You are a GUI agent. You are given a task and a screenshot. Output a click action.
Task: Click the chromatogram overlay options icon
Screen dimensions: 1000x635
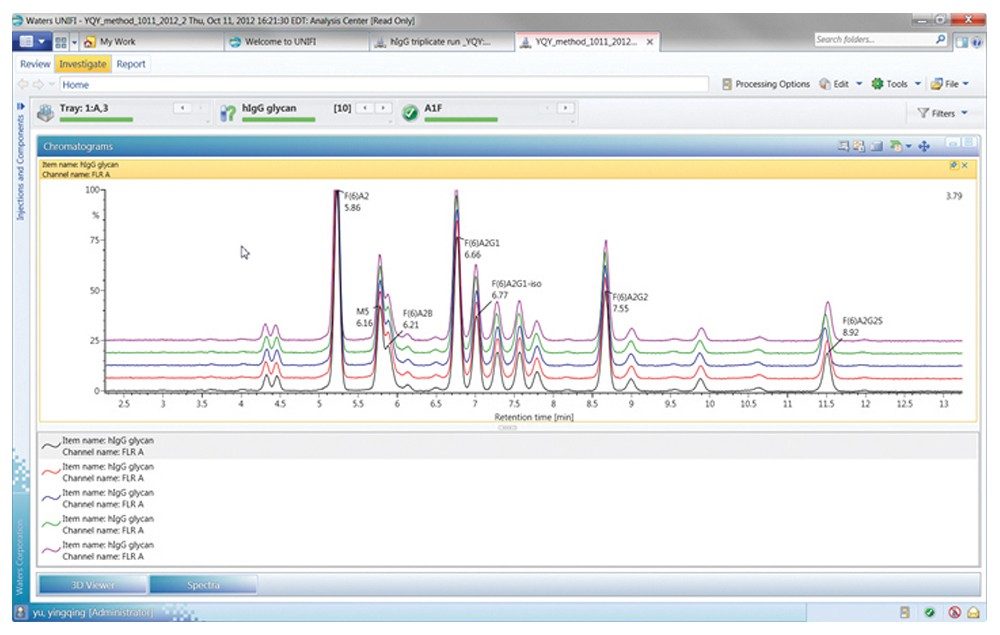point(895,146)
